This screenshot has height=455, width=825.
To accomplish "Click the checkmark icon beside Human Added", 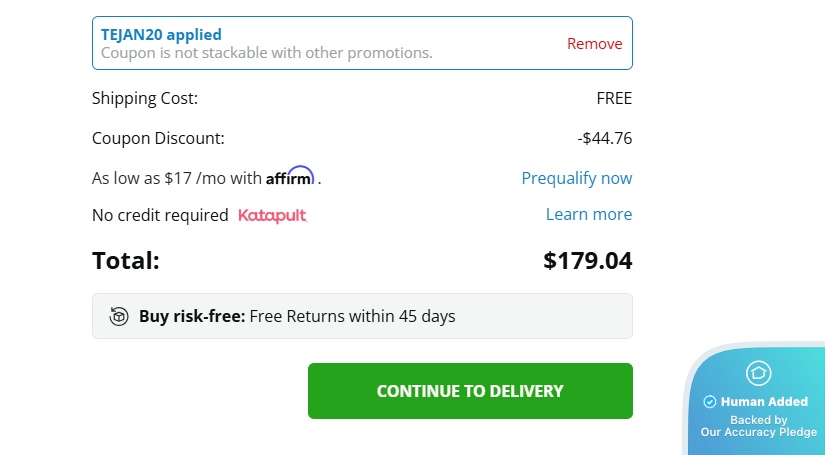I will [x=710, y=402].
